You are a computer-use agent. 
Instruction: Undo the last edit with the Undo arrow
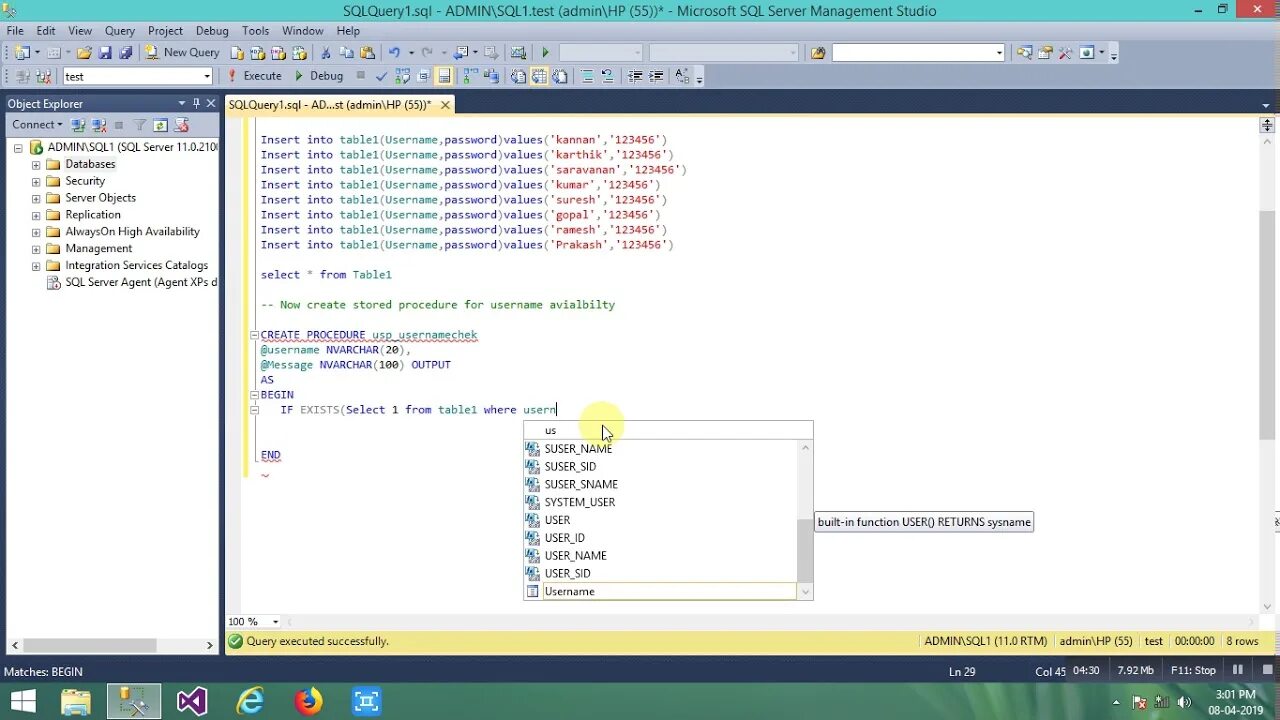[395, 52]
